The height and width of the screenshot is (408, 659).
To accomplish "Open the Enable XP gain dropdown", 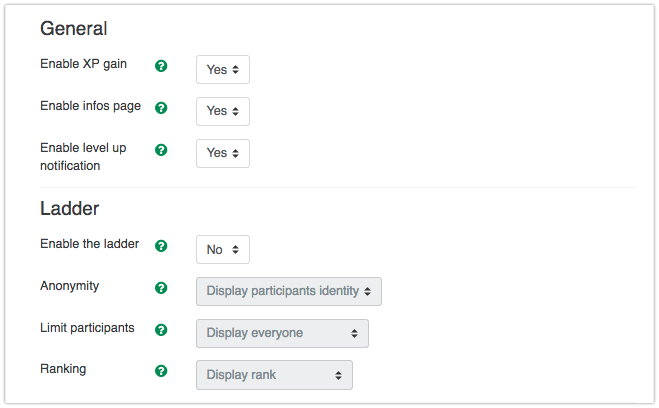I will click(x=222, y=69).
